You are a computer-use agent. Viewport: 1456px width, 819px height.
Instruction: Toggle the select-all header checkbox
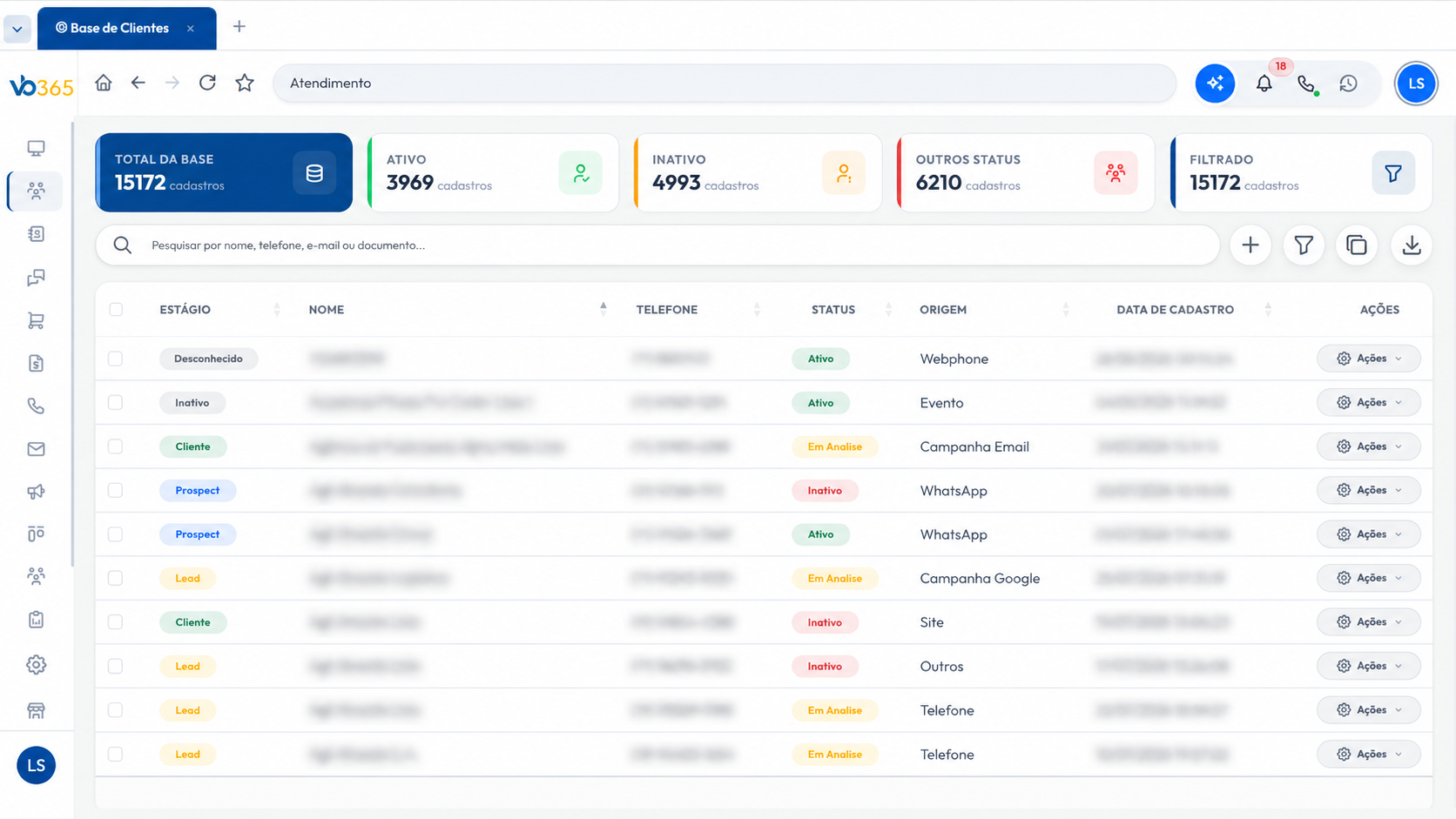[116, 309]
